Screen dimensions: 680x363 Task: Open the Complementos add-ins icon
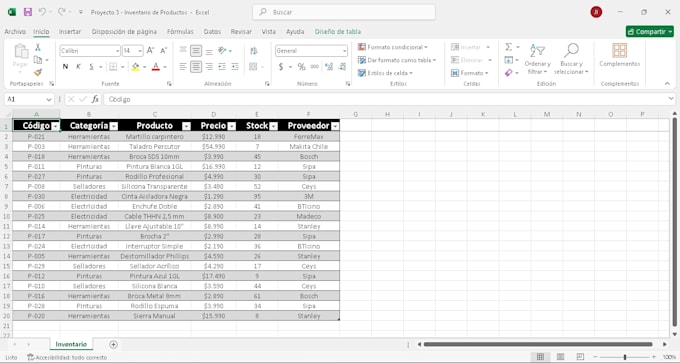click(x=619, y=50)
